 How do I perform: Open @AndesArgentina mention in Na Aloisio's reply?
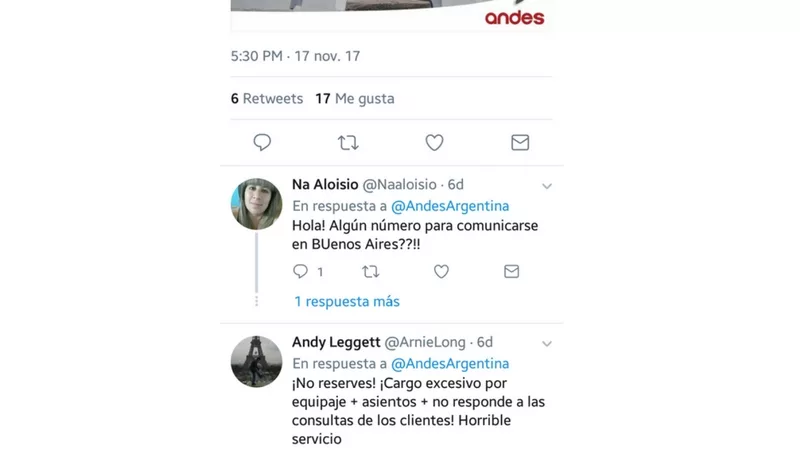coord(450,206)
